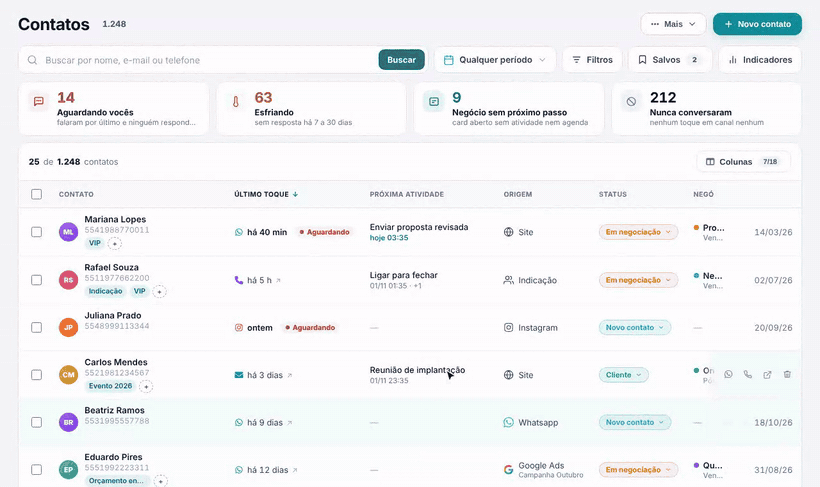Click the BR avatar of Beatriz Ramos
Image resolution: width=820 pixels, height=487 pixels.
tap(68, 422)
